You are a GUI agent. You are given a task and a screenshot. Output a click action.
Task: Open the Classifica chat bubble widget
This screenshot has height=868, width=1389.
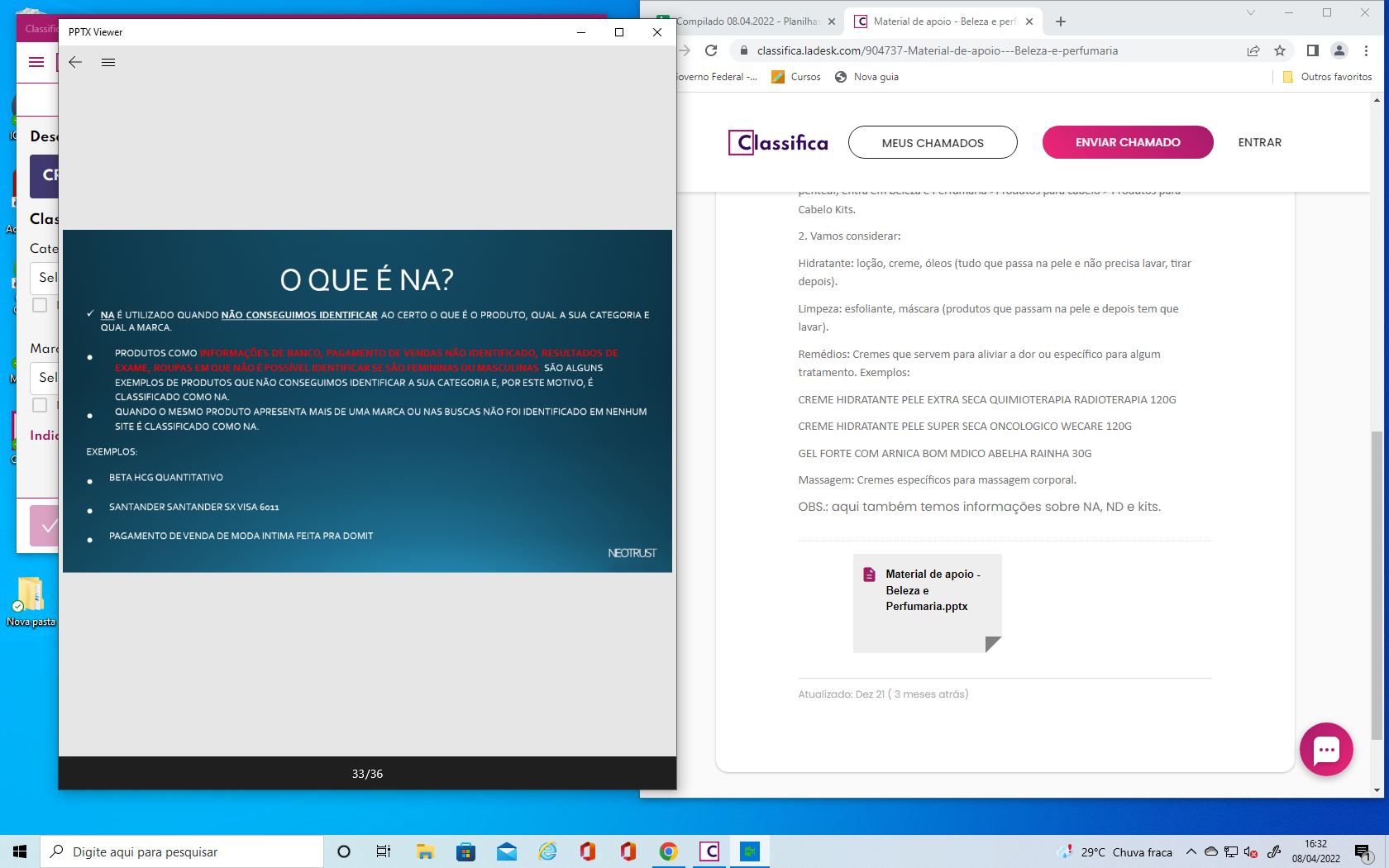1326,750
